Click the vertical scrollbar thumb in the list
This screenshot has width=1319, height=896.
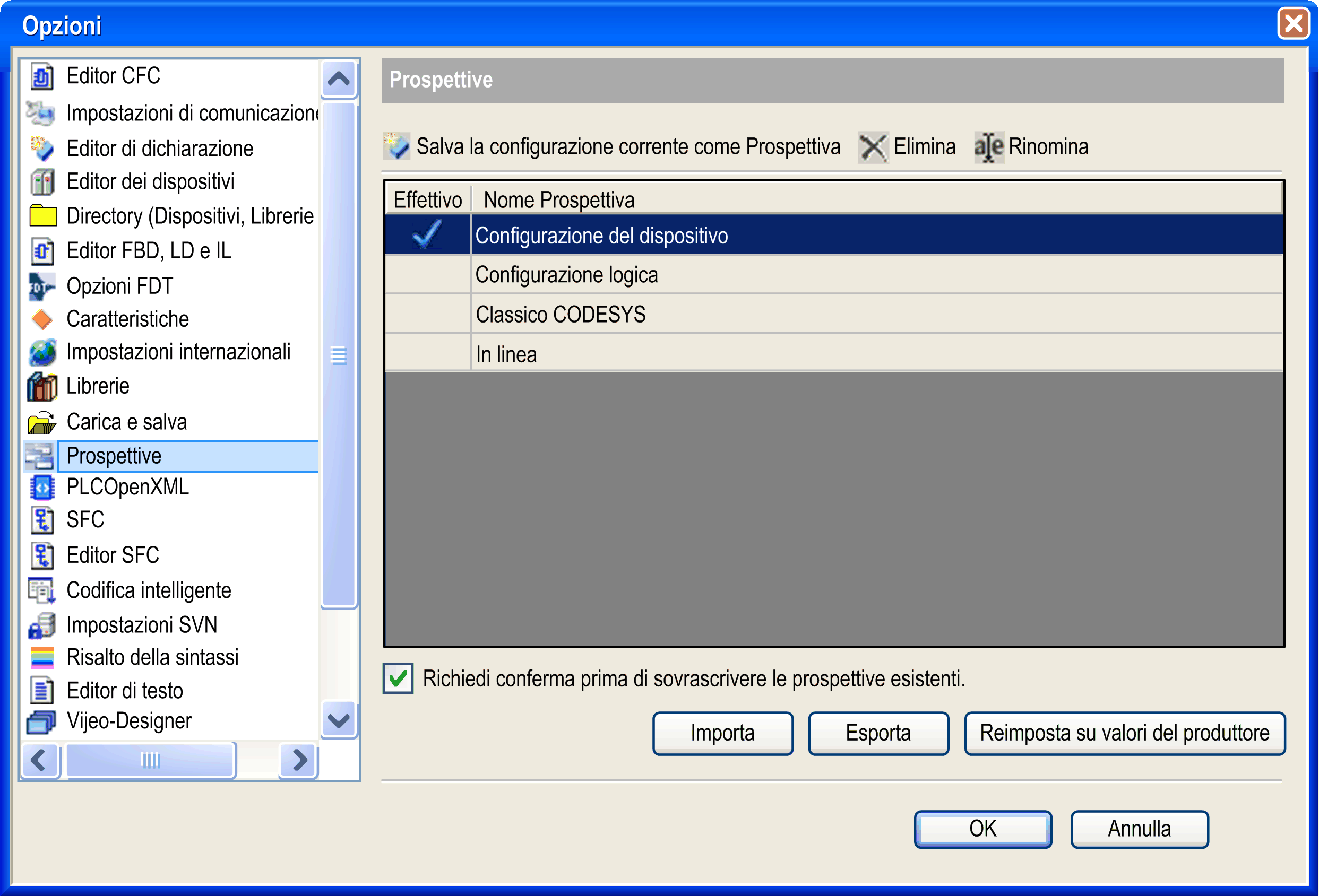point(339,355)
